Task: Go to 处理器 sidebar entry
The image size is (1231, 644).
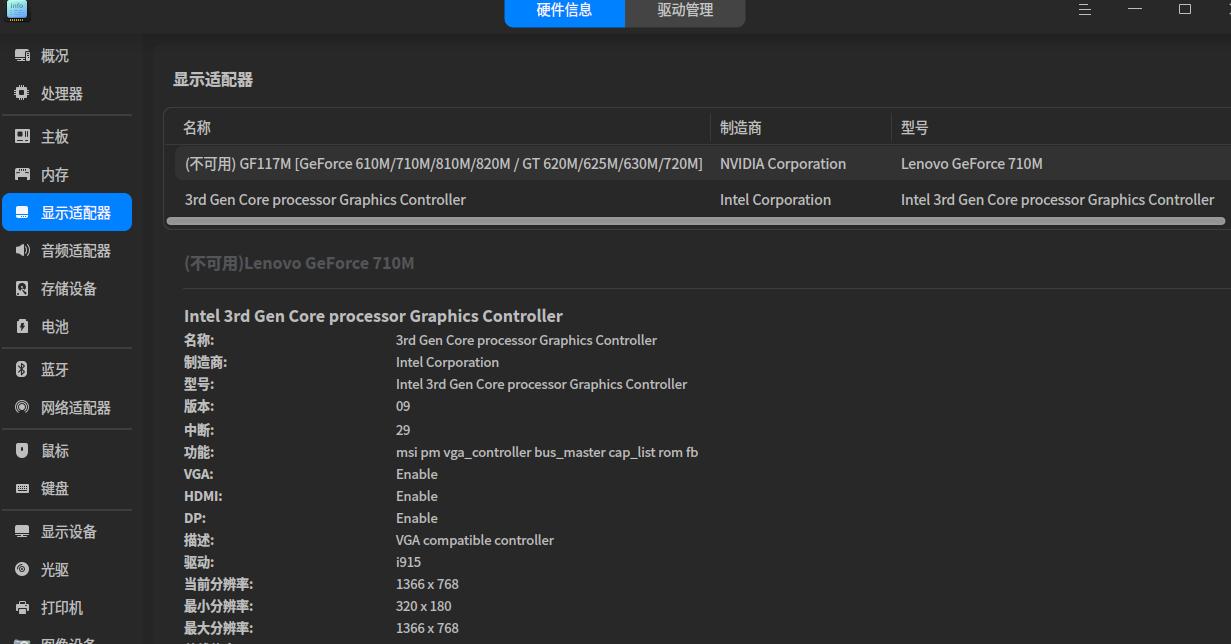Action: click(67, 93)
